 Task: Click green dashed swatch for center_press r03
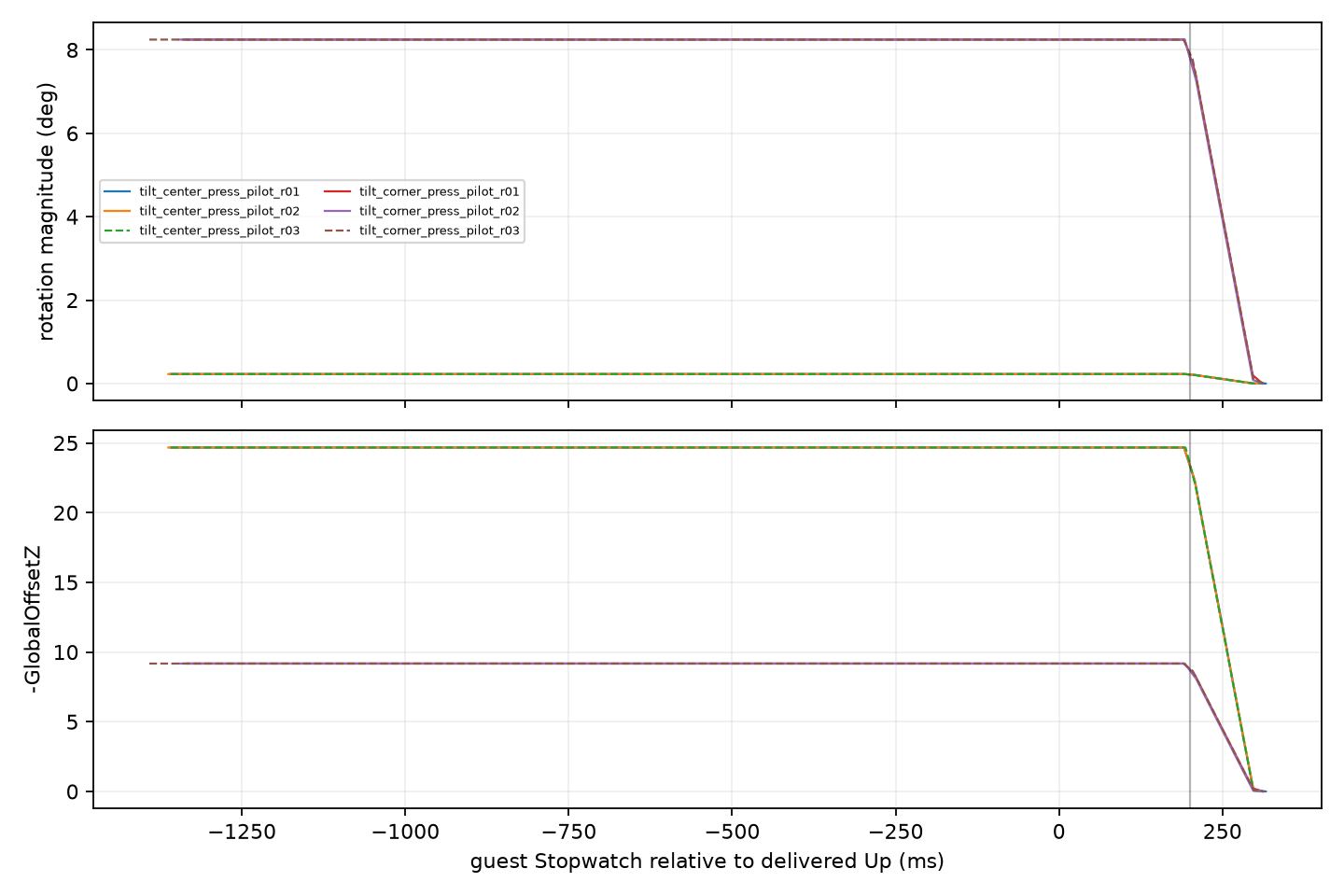click(x=119, y=231)
